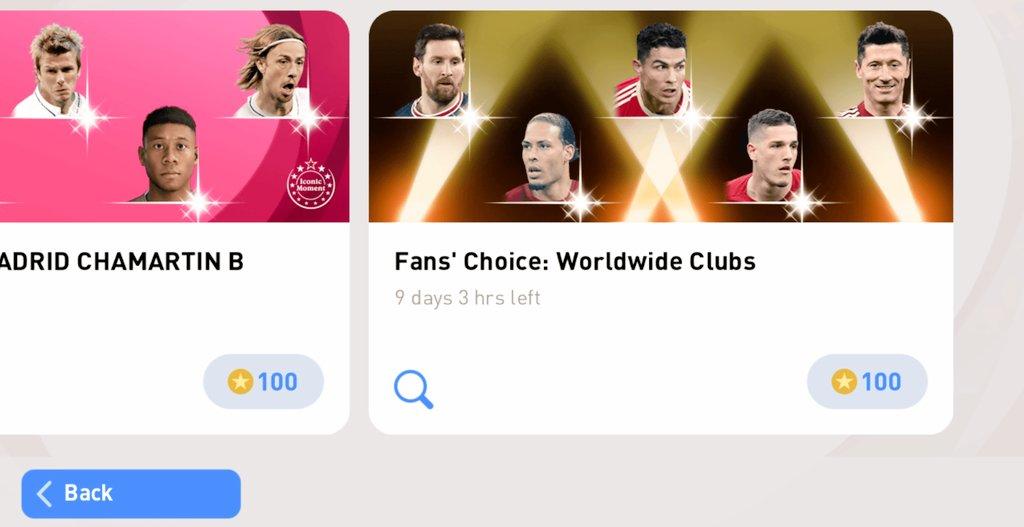This screenshot has height=527, width=1024.
Task: Select the blond player in white shirt
Action: coord(52,71)
